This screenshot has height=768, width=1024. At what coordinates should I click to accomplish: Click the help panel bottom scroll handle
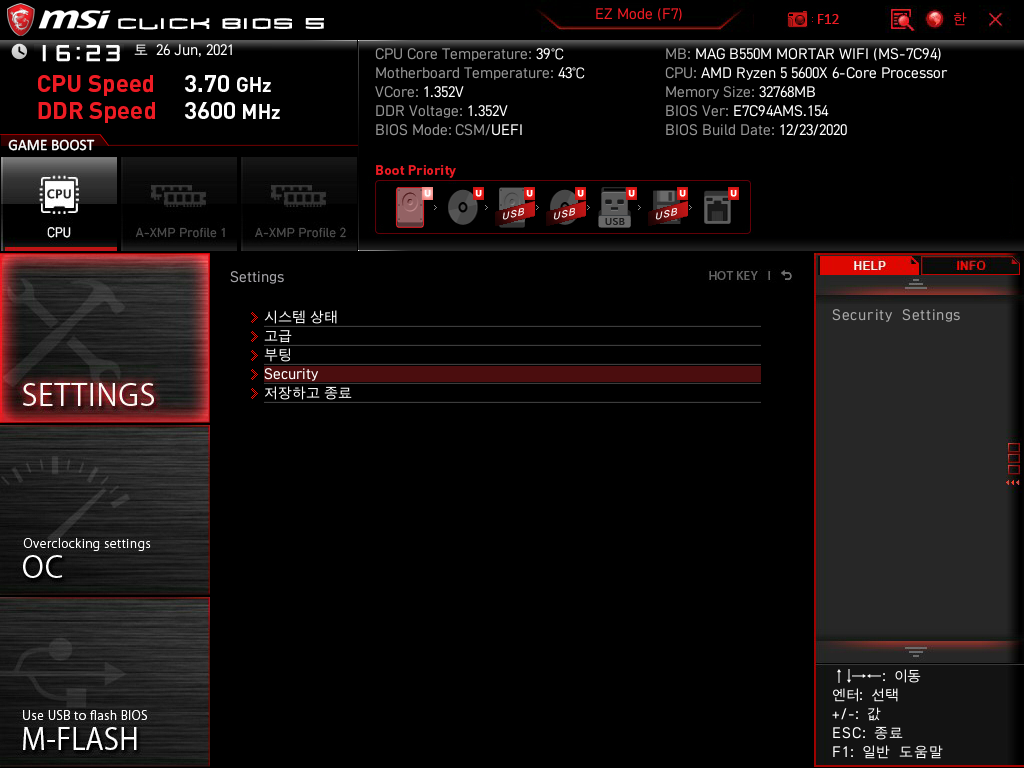pos(916,652)
